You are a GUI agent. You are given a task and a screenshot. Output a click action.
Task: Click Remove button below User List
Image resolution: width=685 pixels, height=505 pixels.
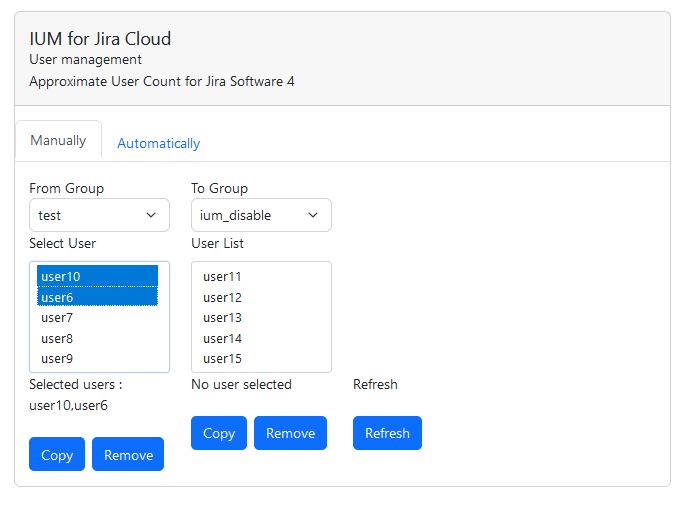coord(290,433)
